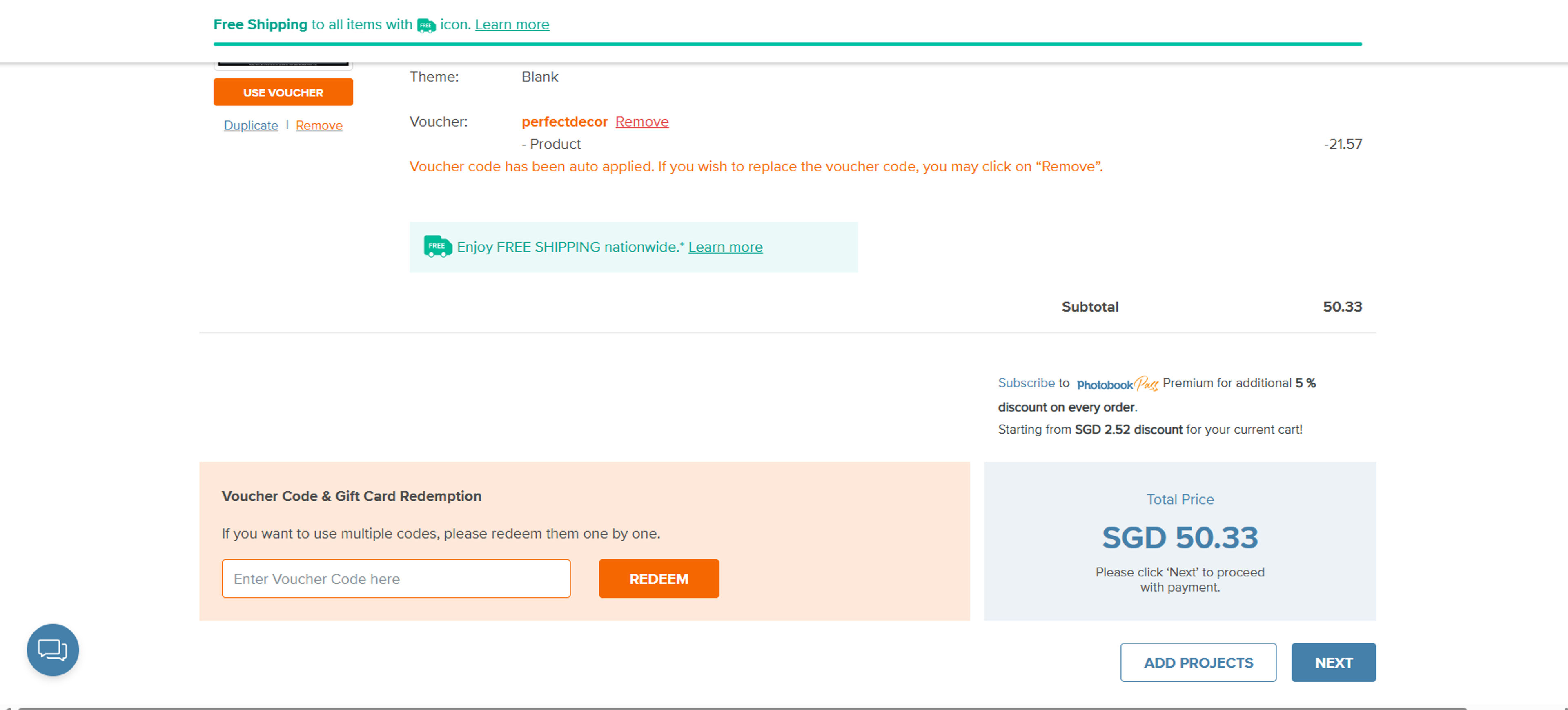Click the ADD PROJECTS button

click(1197, 663)
